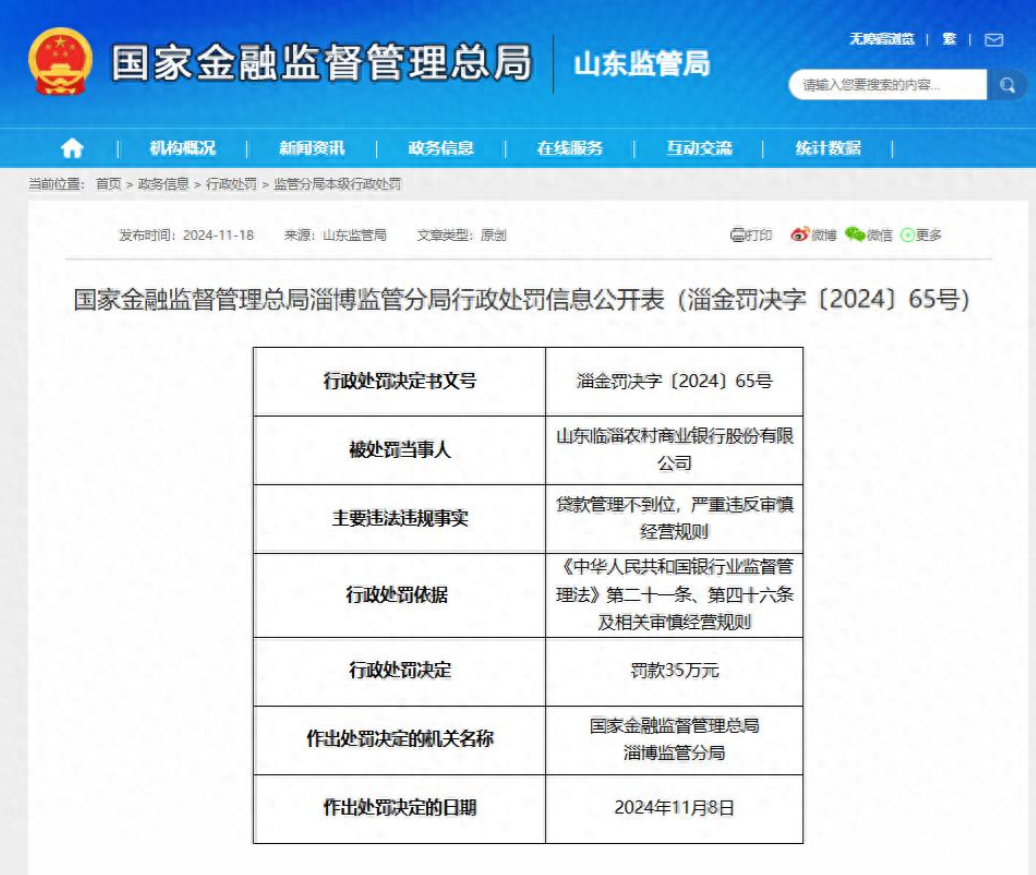
Task: Click the 主要违法违规事实 header cell
Action: [400, 519]
